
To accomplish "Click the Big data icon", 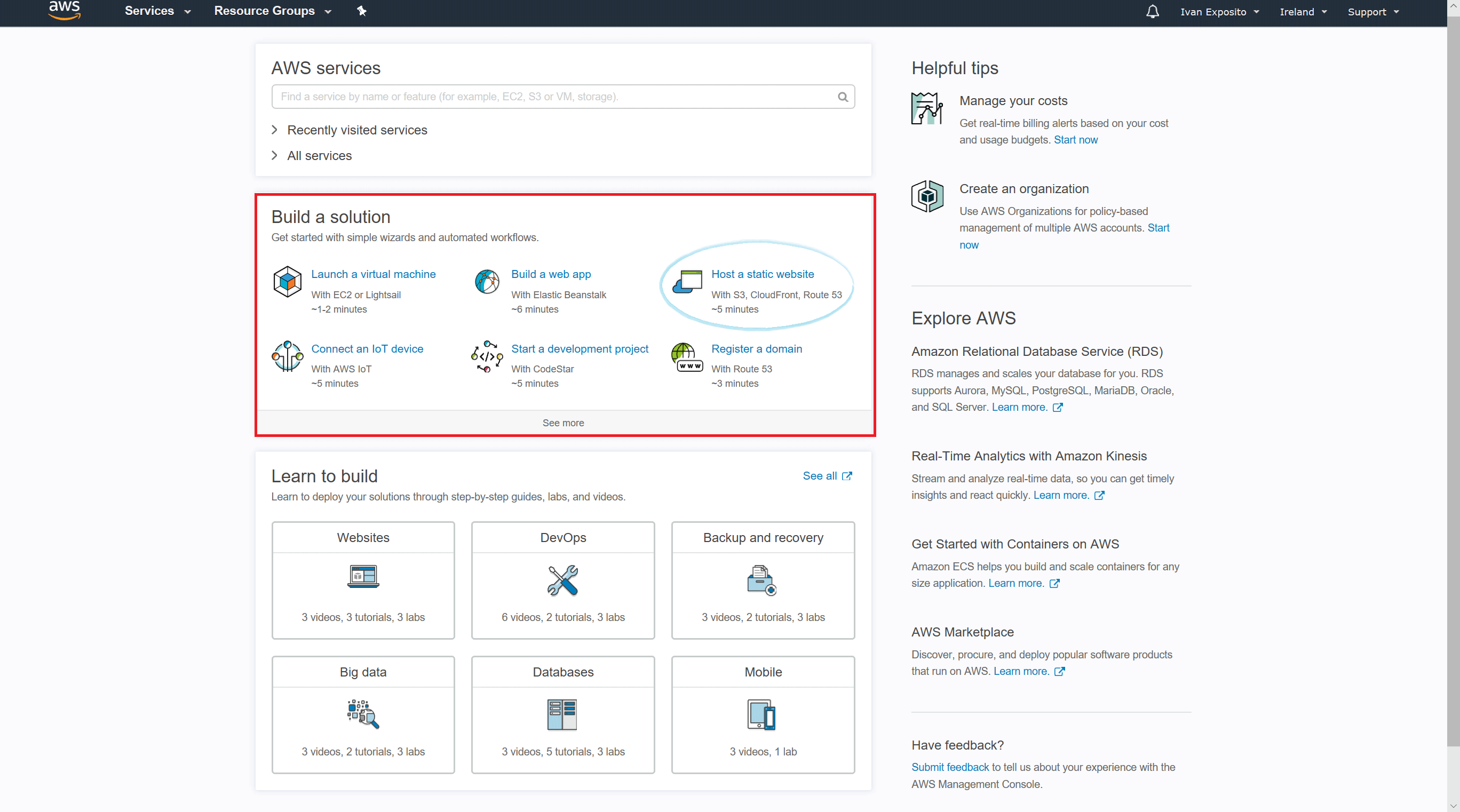I will pos(363,714).
